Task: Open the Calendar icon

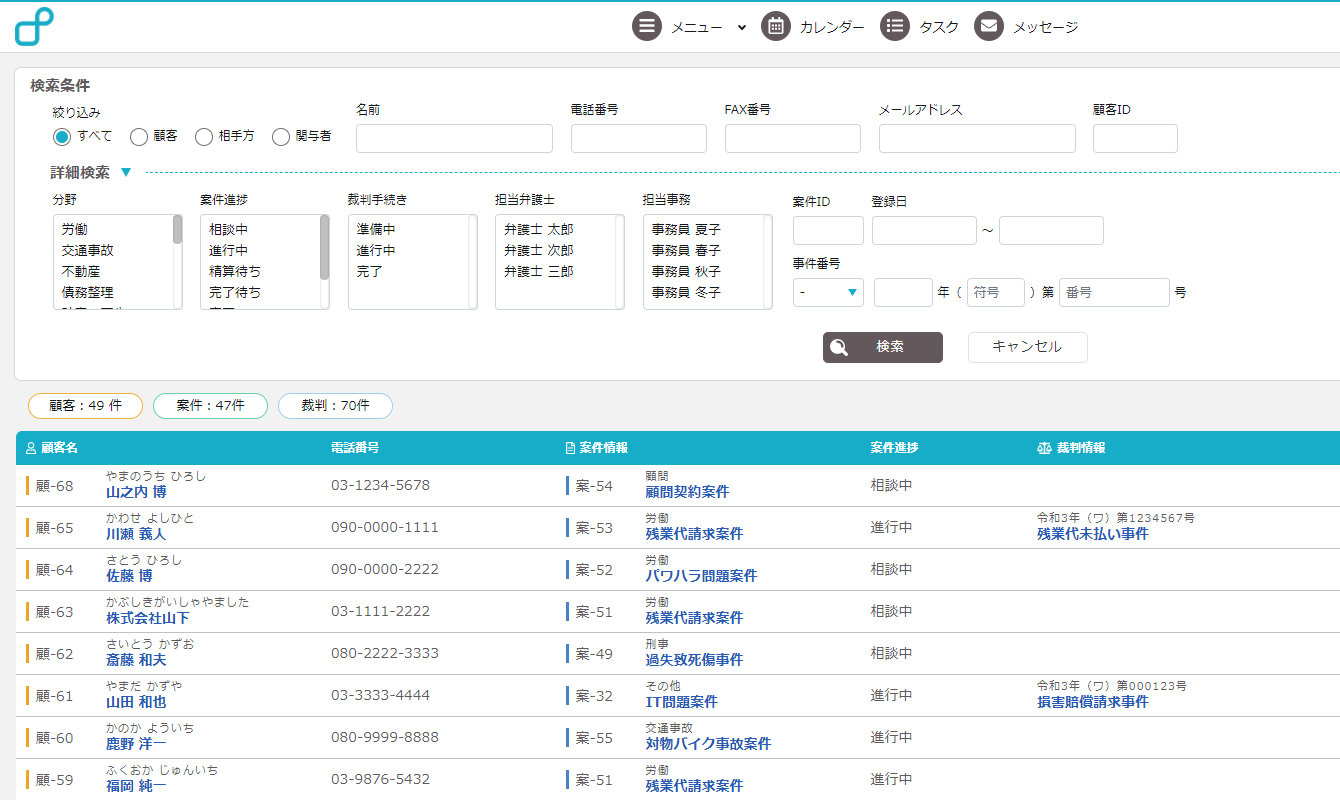Action: click(x=776, y=27)
